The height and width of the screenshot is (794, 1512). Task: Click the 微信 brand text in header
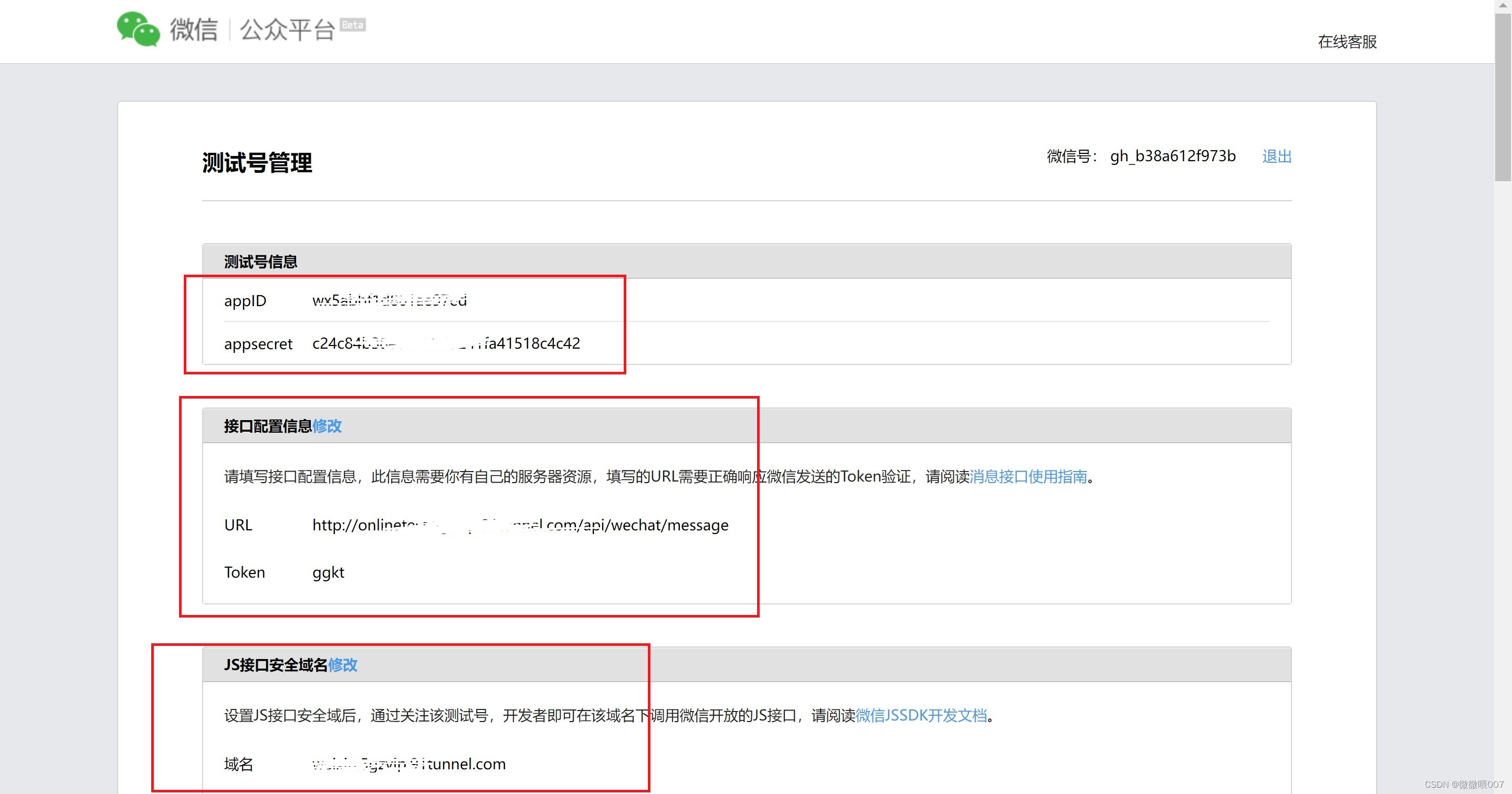[194, 29]
